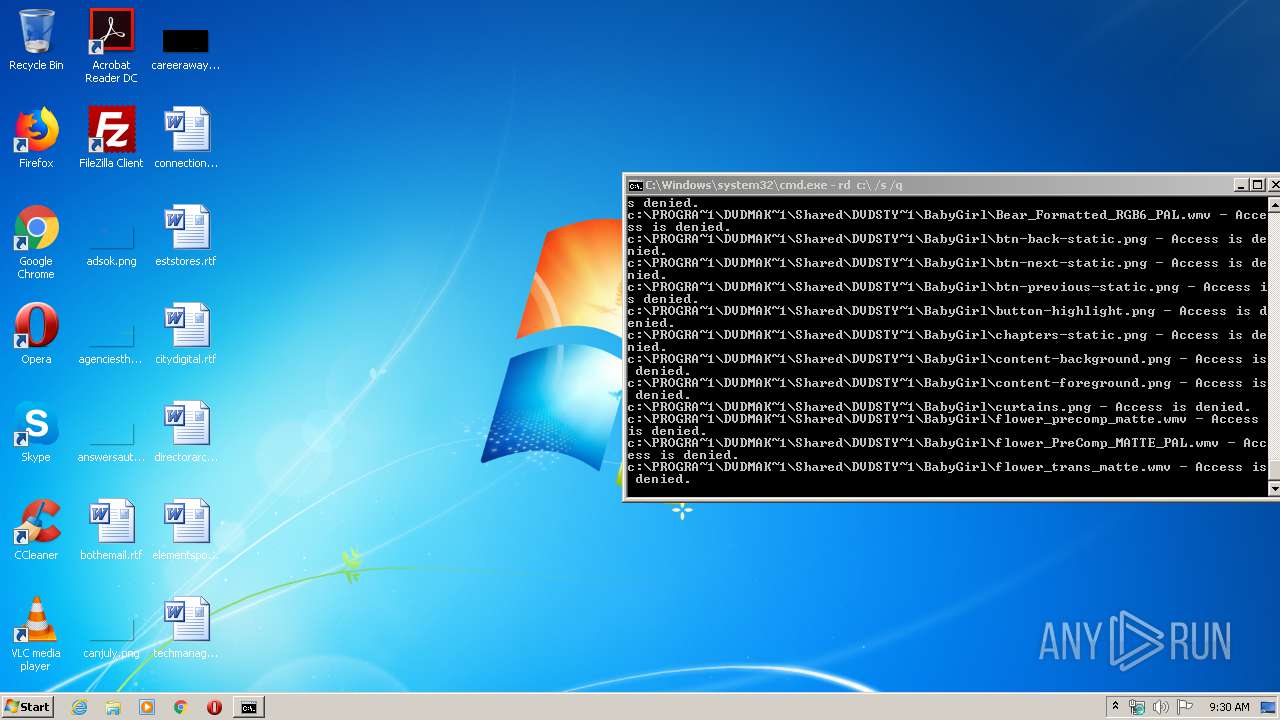The width and height of the screenshot is (1280, 720).
Task: Open Firefox desktop shortcut
Action: pyautogui.click(x=36, y=139)
